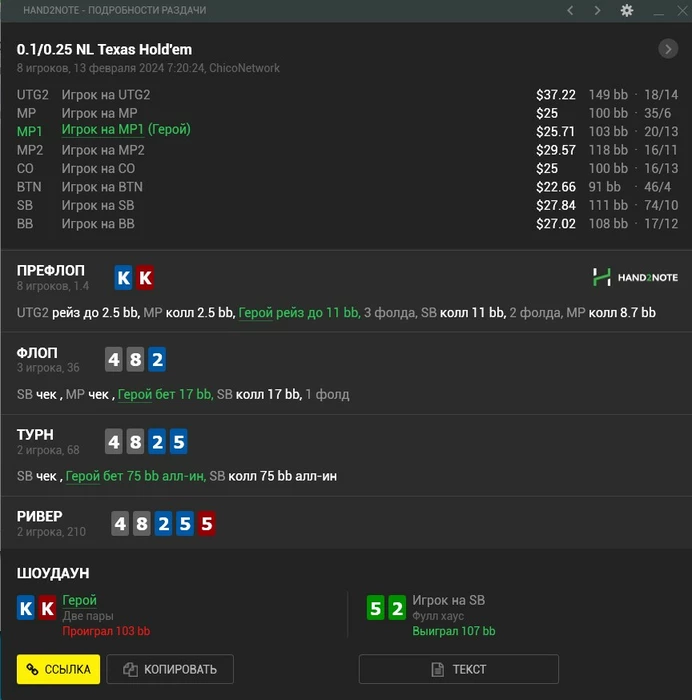The image size is (692, 700).
Task: Expand details with round chevron button
Action: pos(668,49)
